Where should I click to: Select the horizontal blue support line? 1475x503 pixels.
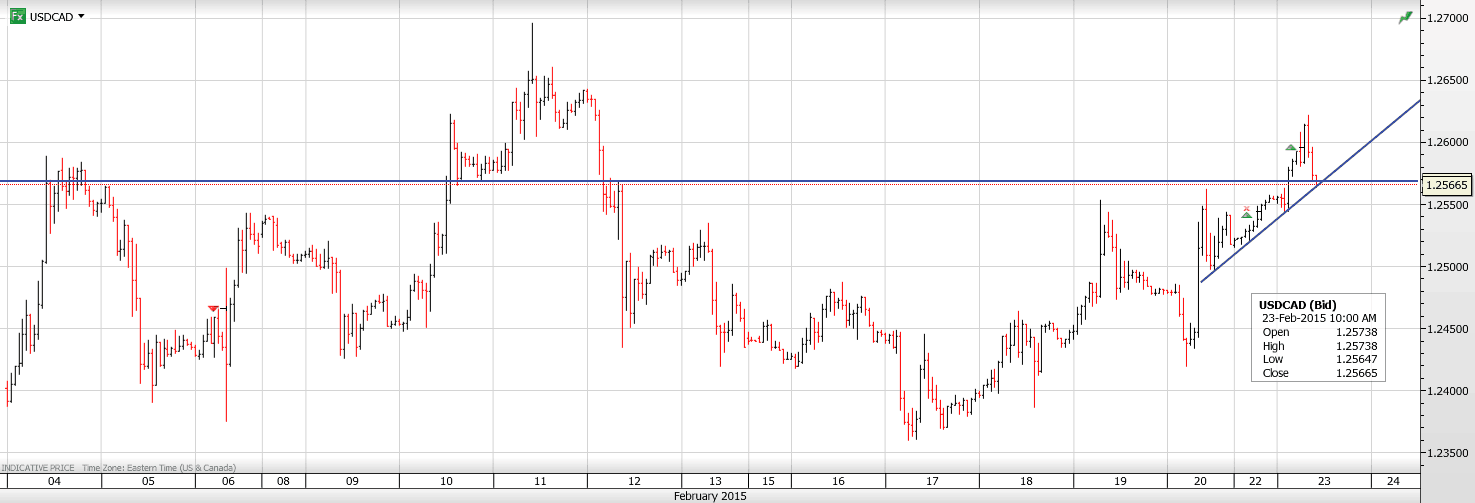pos(700,181)
